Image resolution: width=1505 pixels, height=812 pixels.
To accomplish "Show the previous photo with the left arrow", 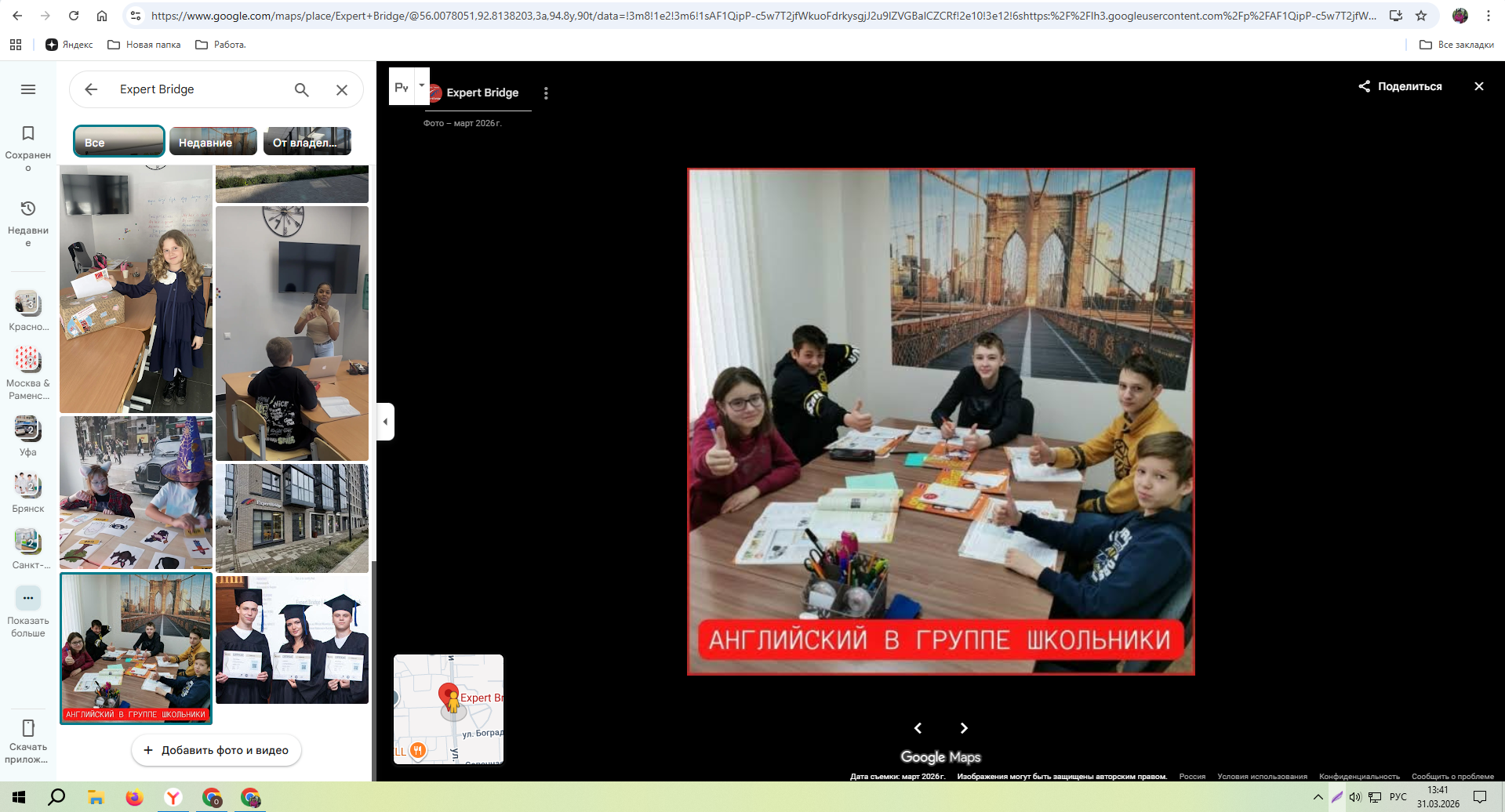I will click(918, 728).
